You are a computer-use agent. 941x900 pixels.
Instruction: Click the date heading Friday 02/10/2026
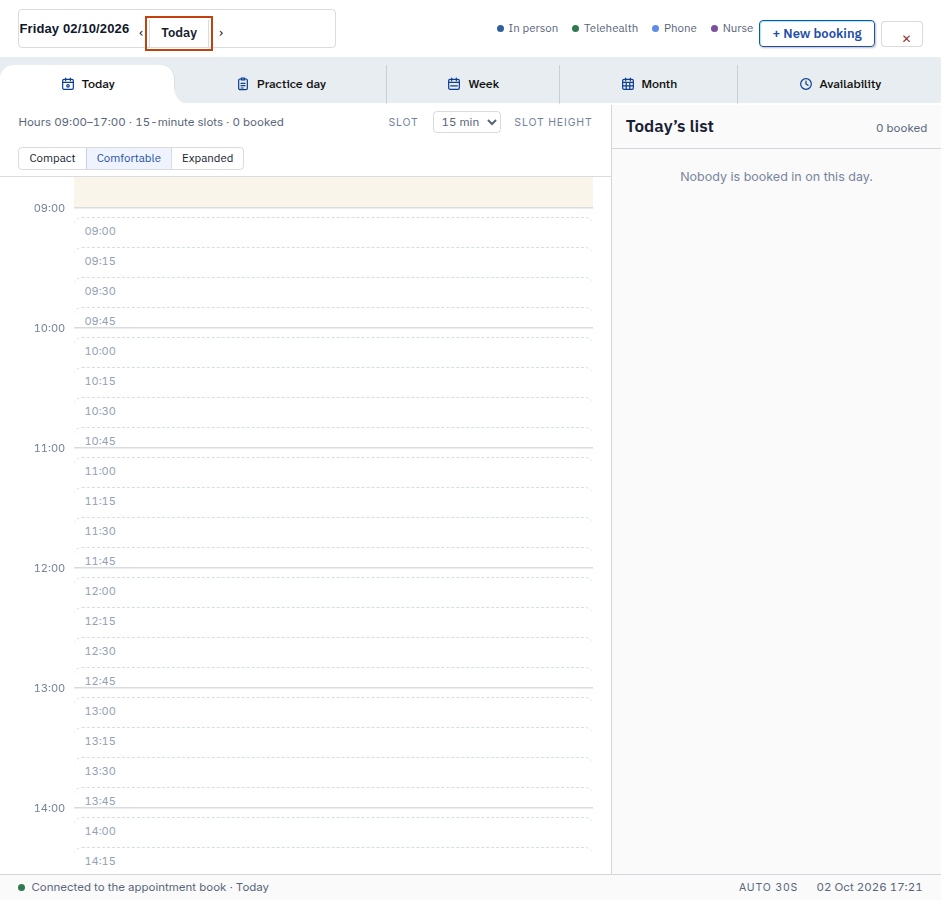click(74, 29)
